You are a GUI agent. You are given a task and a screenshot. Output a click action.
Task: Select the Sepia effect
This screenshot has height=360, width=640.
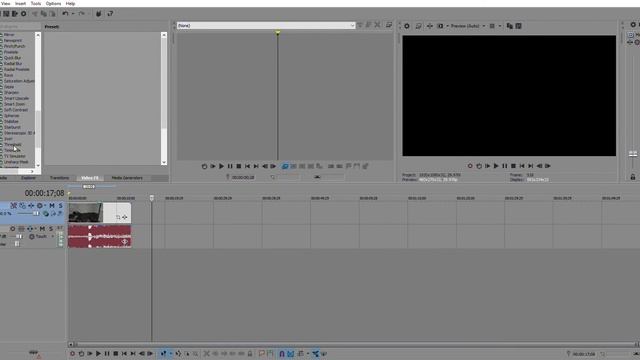click(x=9, y=87)
